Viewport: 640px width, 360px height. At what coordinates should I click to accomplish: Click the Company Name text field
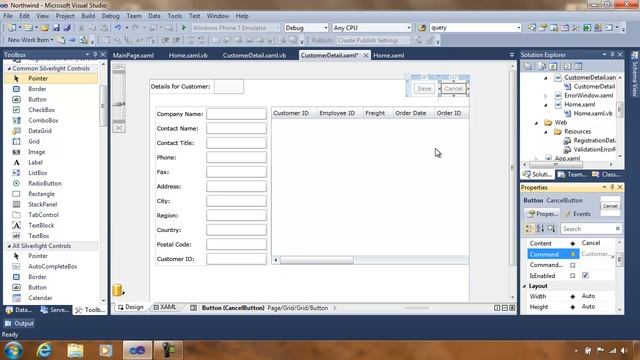[x=236, y=114]
